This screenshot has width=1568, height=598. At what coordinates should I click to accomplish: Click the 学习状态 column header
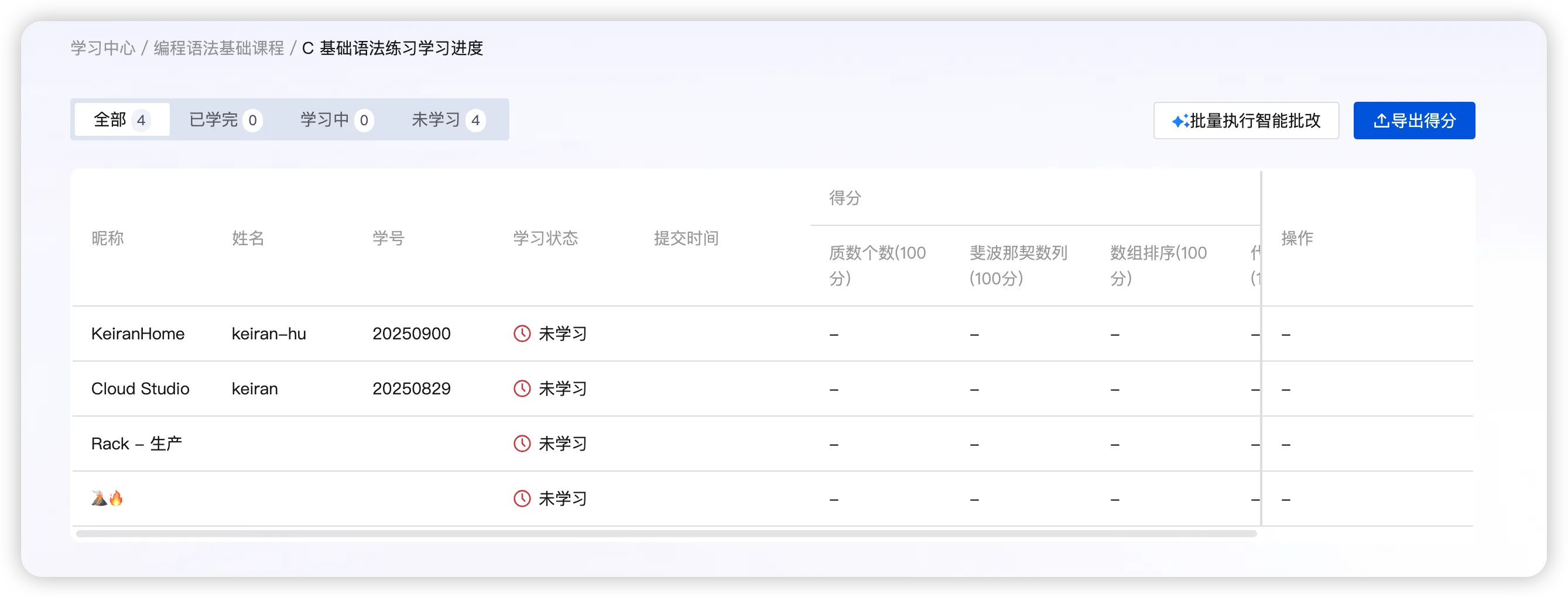click(x=545, y=238)
